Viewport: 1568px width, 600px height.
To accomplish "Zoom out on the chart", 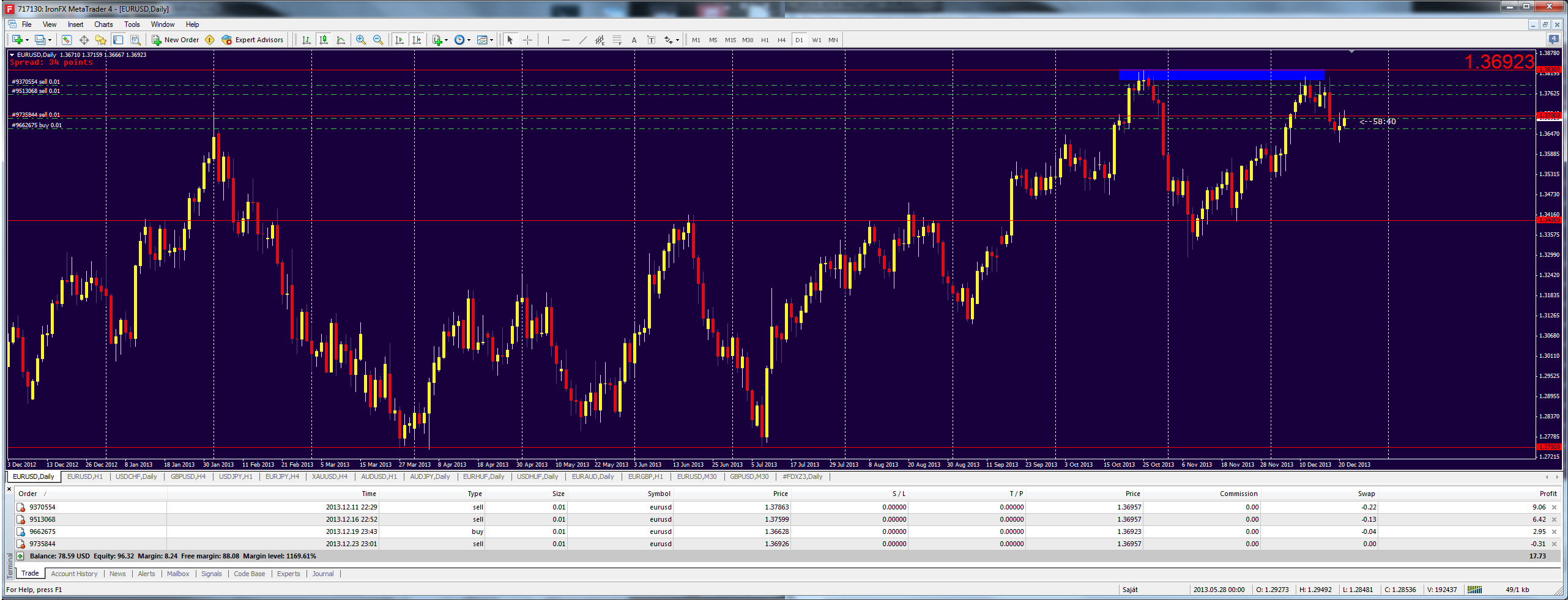I will 378,40.
